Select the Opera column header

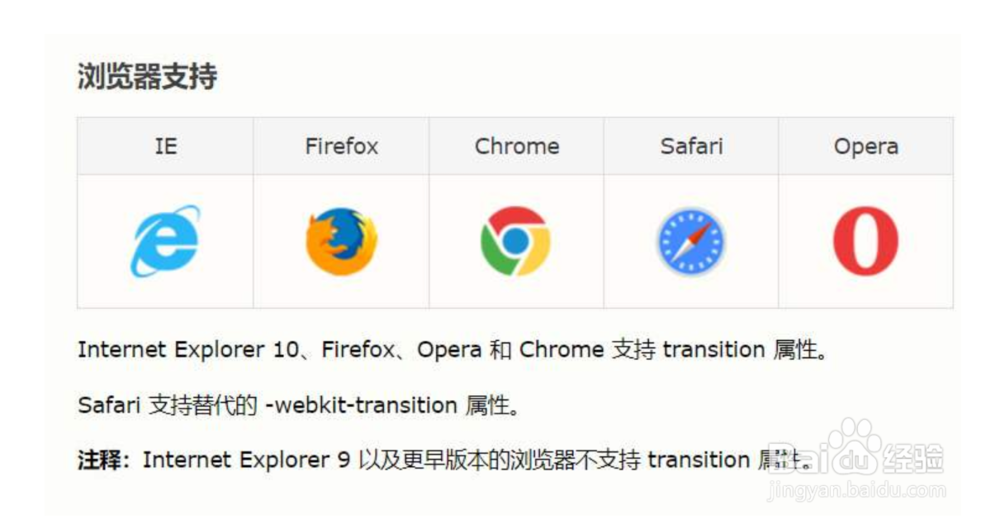pos(866,146)
